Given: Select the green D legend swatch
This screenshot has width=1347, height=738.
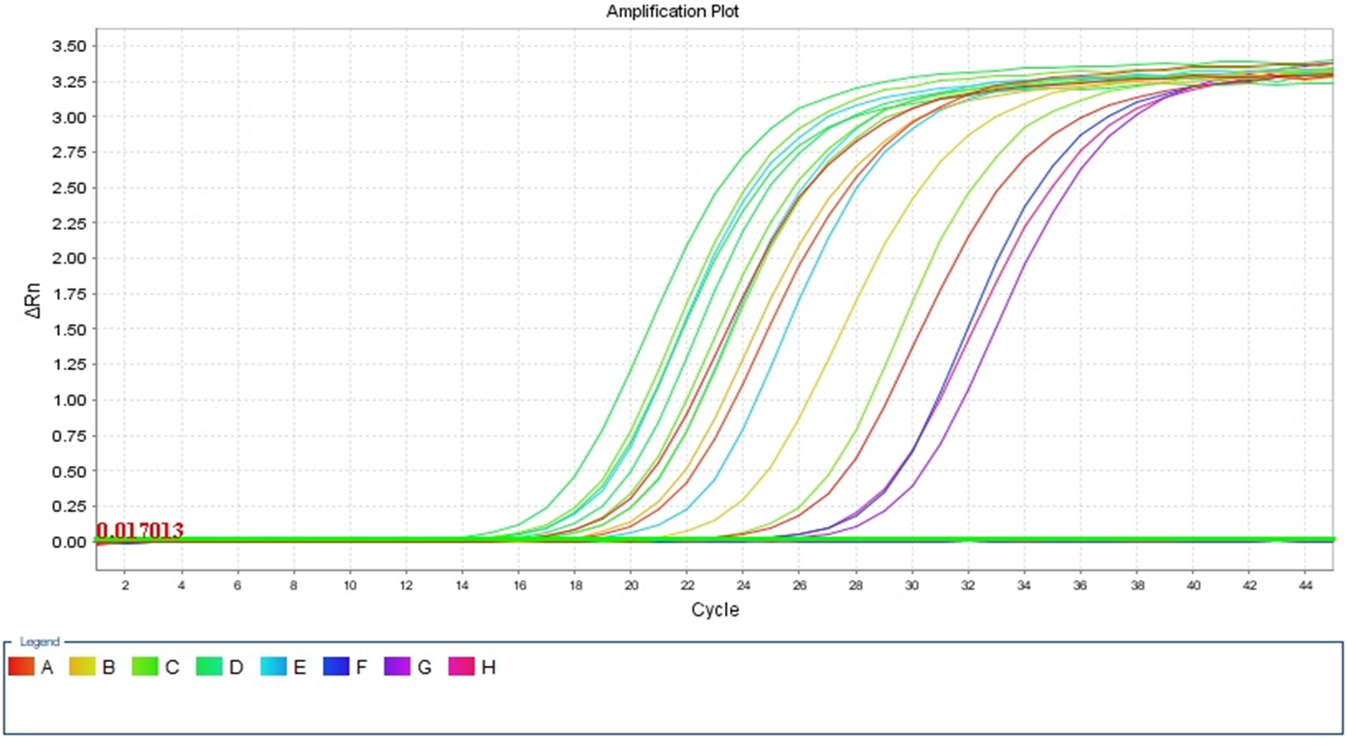Looking at the screenshot, I should tap(208, 667).
